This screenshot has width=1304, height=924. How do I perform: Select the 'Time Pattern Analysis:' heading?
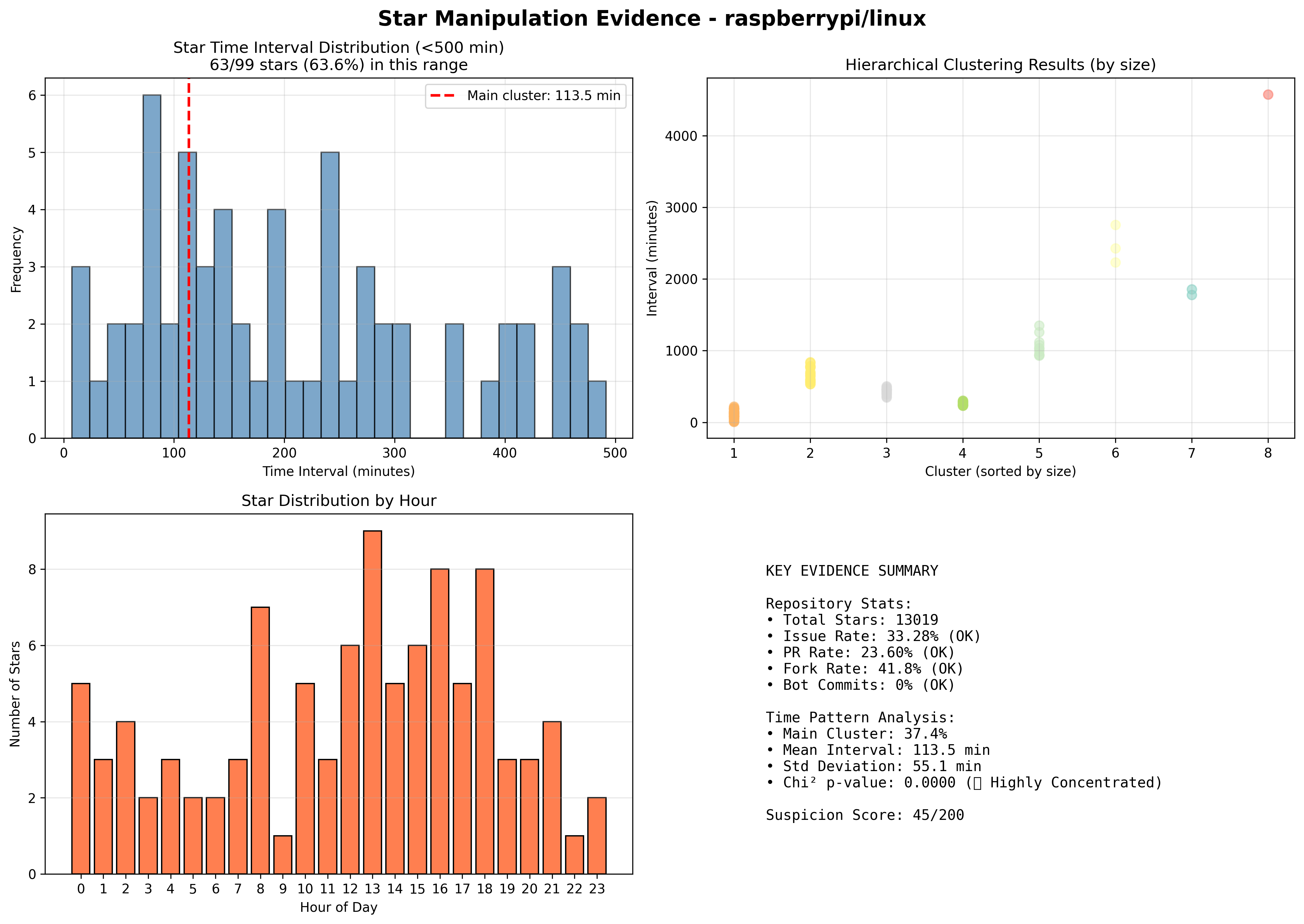860,717
